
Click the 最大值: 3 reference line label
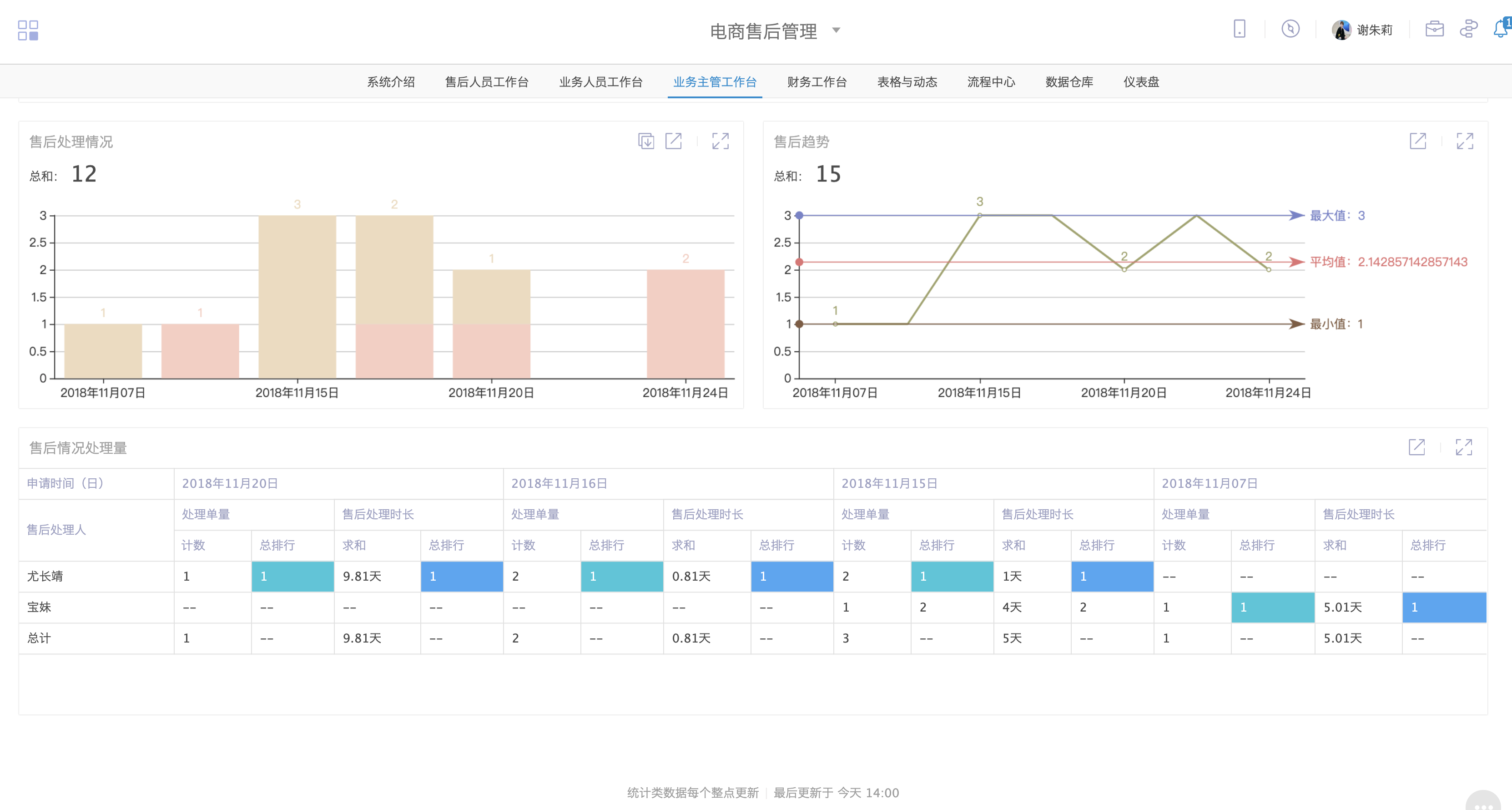[1337, 216]
